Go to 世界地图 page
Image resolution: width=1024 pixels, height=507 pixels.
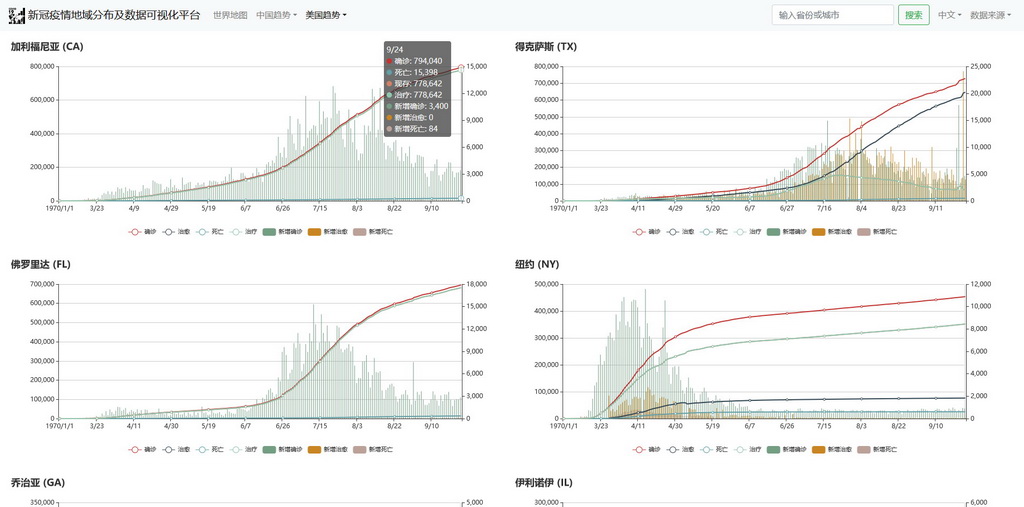point(230,15)
